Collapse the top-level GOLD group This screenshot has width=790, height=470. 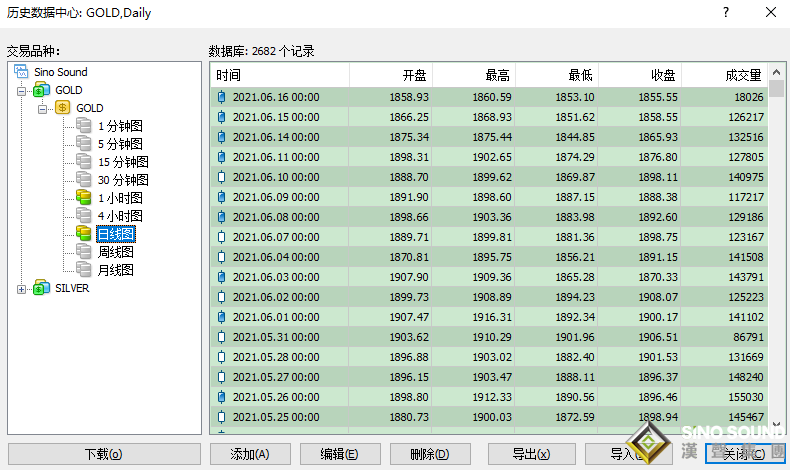pos(21,91)
